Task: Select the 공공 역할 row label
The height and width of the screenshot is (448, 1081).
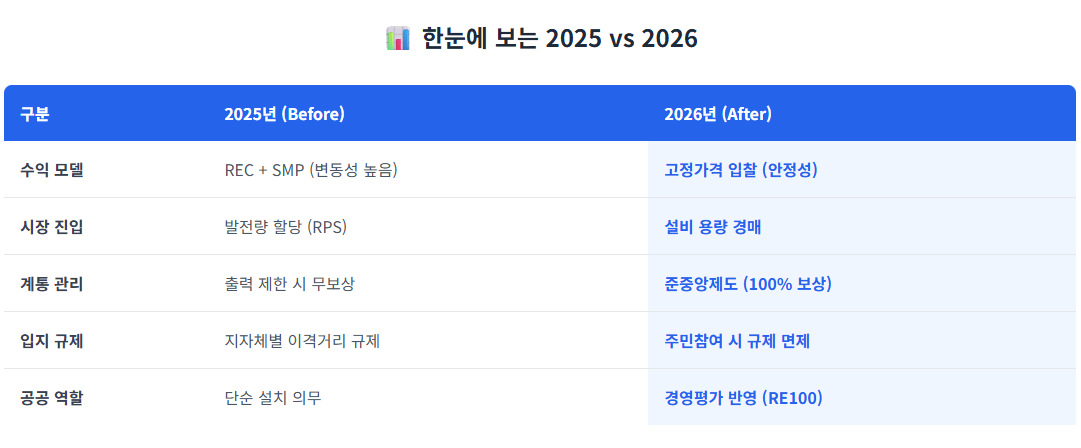Action: click(x=52, y=398)
